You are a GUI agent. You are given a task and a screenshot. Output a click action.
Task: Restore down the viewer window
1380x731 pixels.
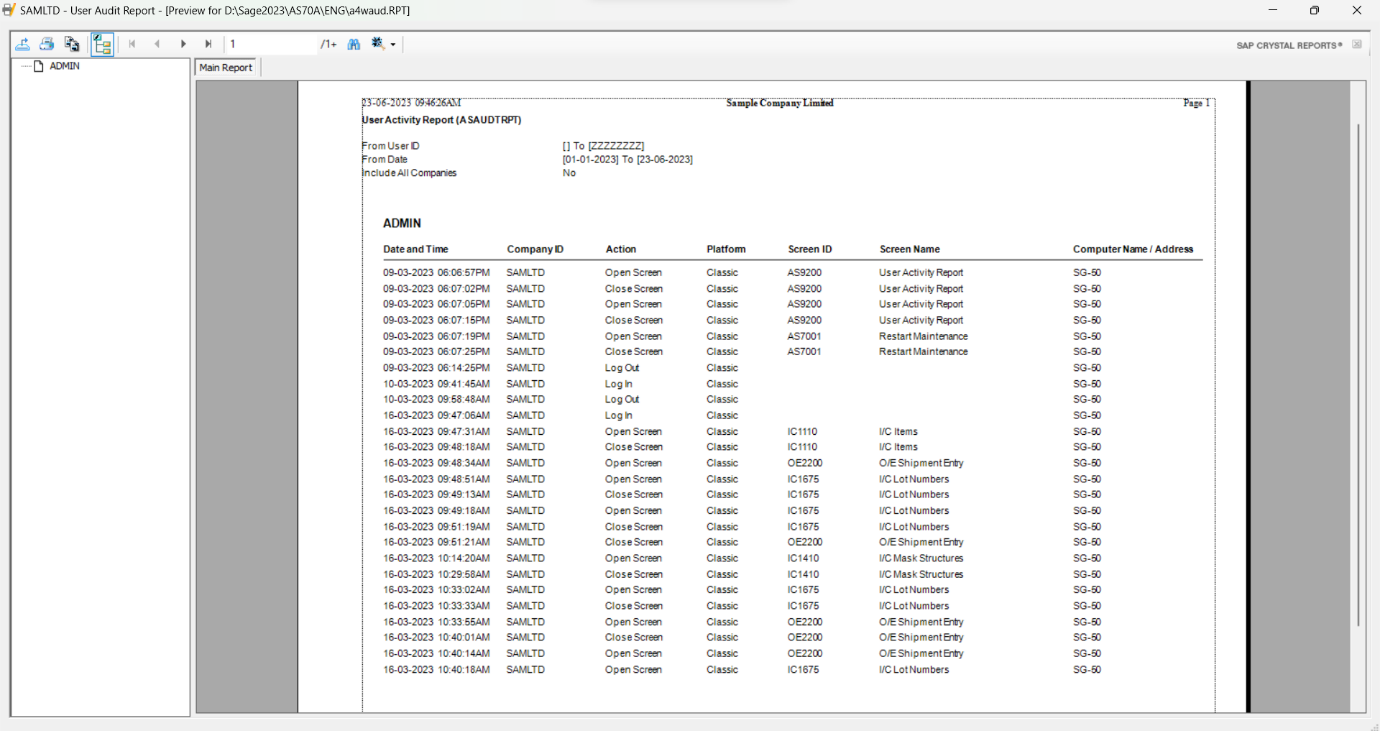click(1314, 11)
